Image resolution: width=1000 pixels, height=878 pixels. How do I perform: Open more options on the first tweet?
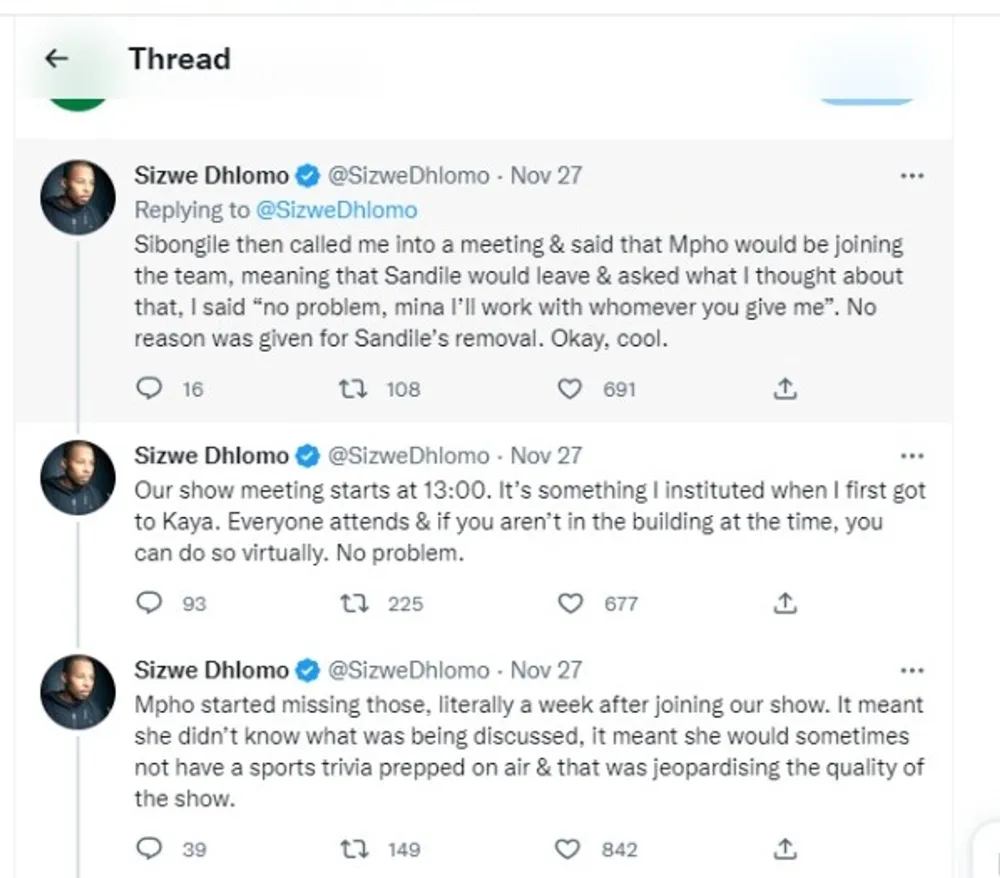click(912, 176)
